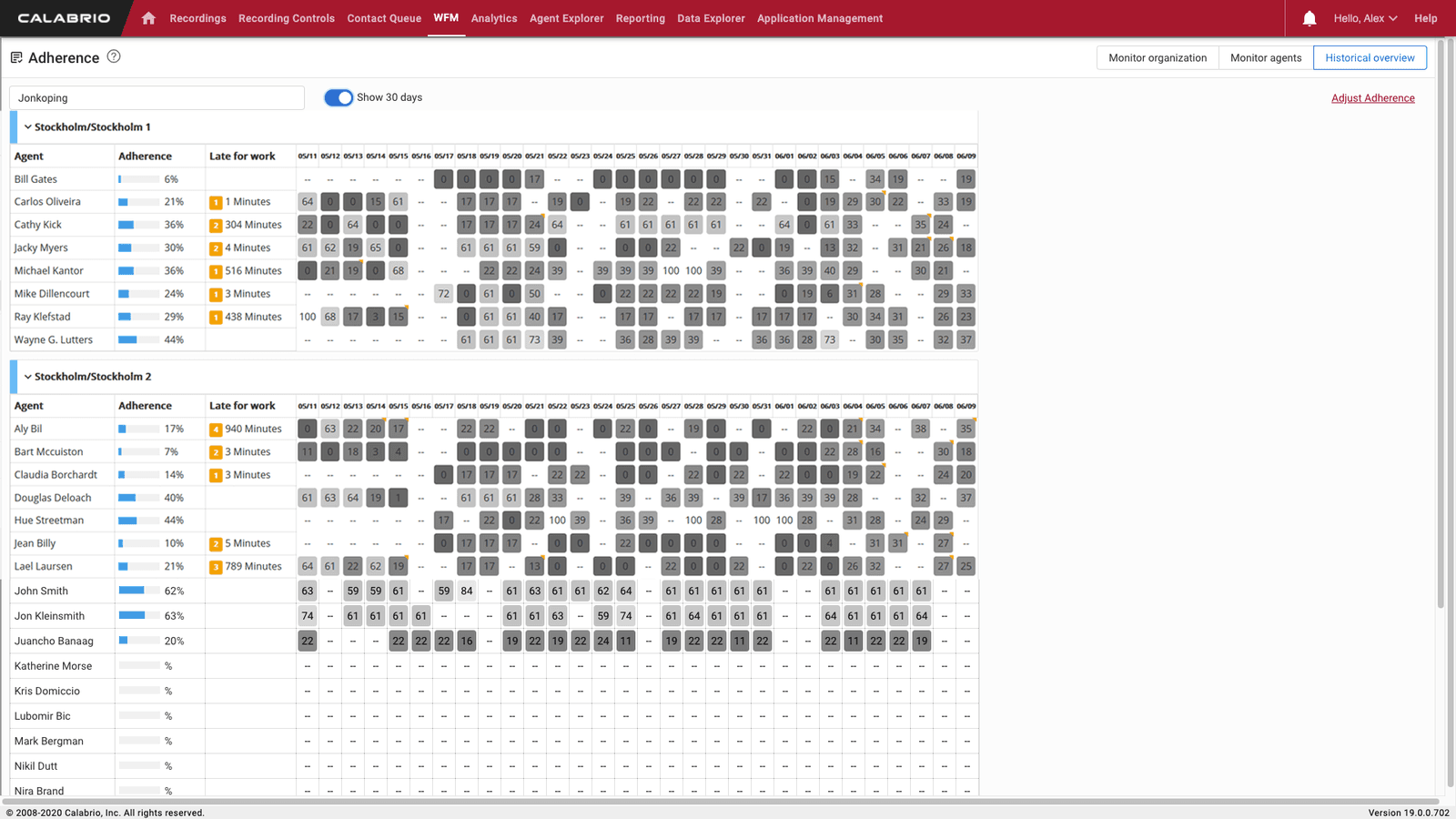Collapse the Stockholm/Stockholm 1 group

(x=28, y=127)
